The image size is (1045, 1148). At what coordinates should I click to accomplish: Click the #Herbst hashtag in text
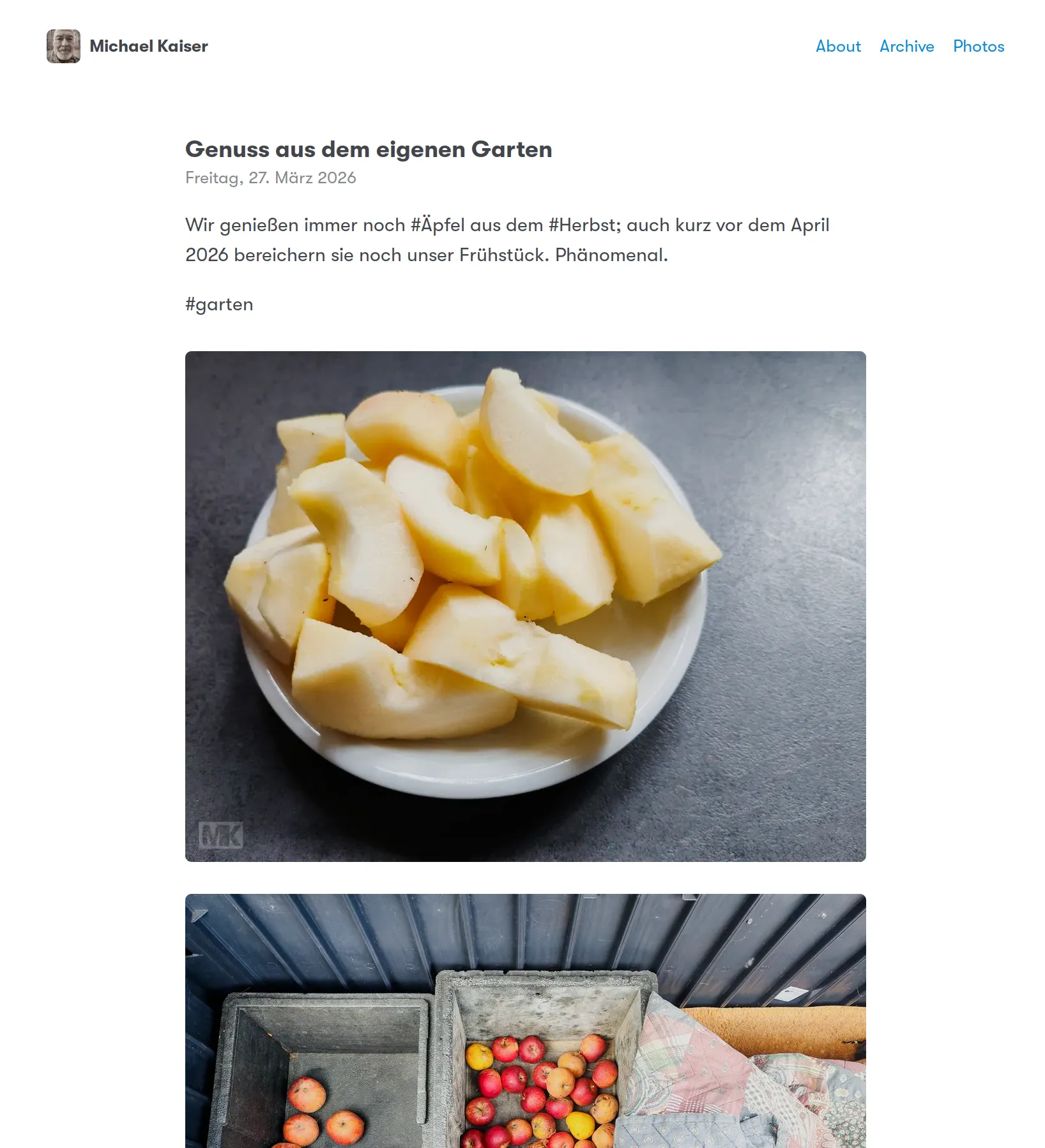pyautogui.click(x=584, y=225)
